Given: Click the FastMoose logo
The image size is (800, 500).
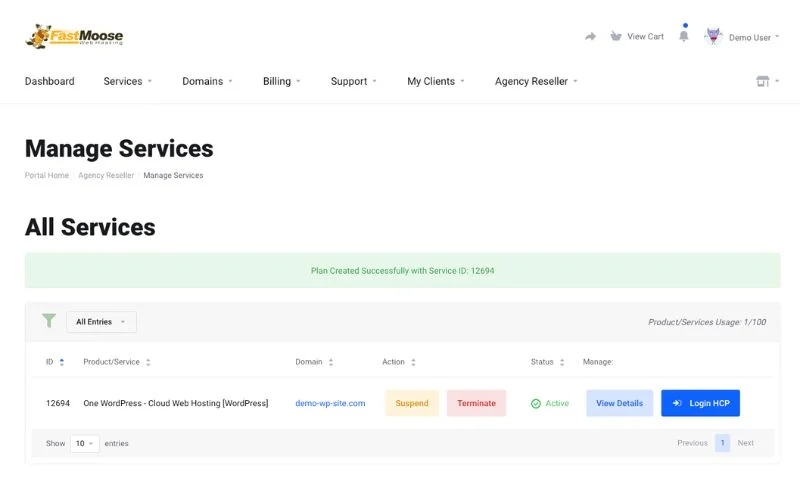Looking at the screenshot, I should tap(74, 36).
